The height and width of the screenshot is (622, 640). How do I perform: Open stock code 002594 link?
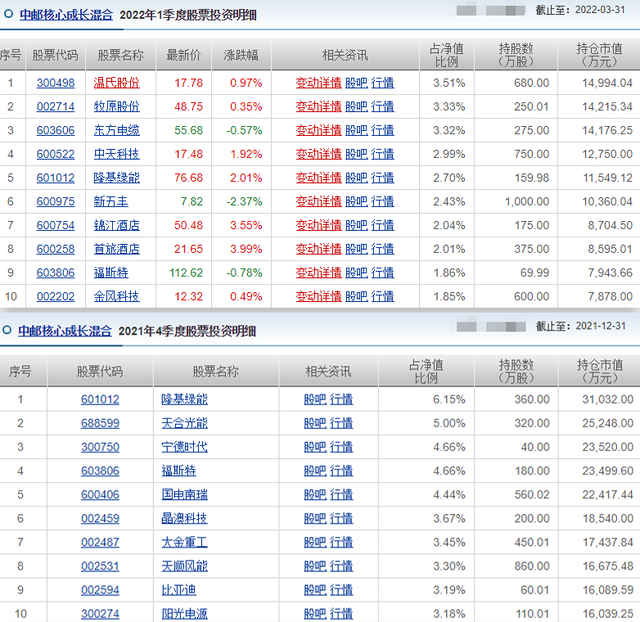(x=100, y=590)
